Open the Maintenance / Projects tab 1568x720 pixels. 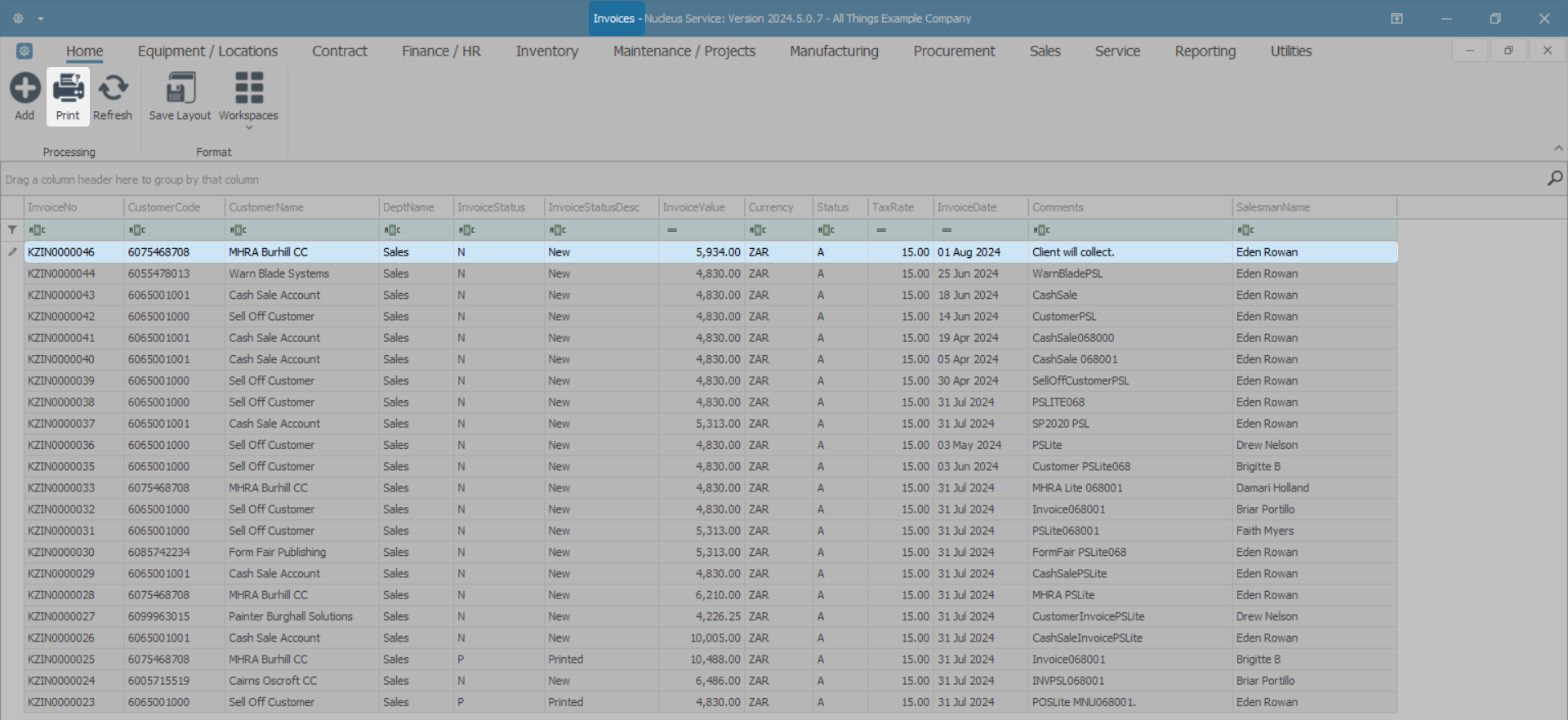pos(684,51)
